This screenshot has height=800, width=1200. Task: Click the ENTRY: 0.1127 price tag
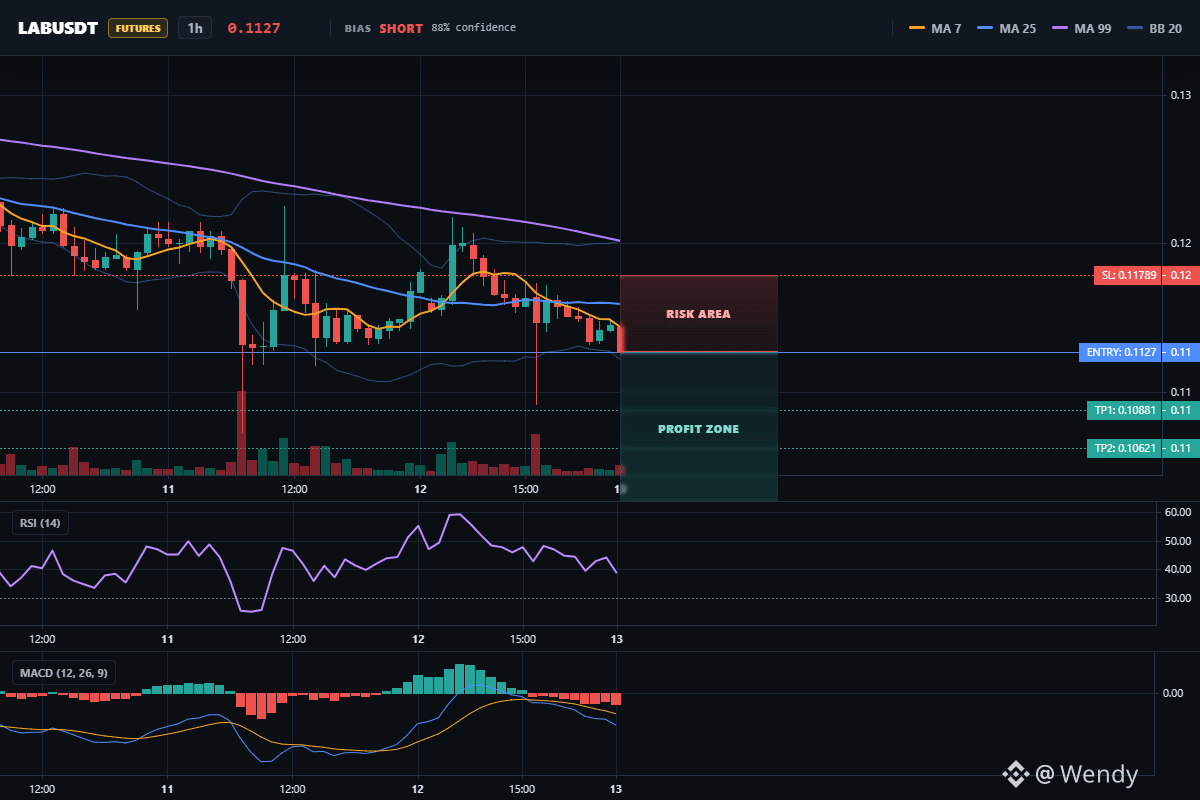[x=1121, y=352]
